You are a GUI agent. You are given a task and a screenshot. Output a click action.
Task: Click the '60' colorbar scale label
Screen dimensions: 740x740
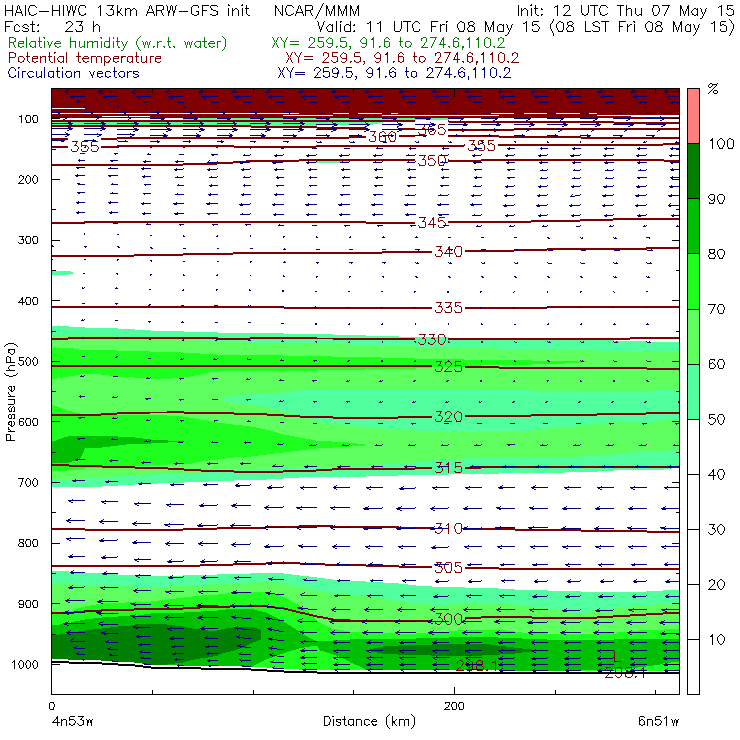pos(716,364)
